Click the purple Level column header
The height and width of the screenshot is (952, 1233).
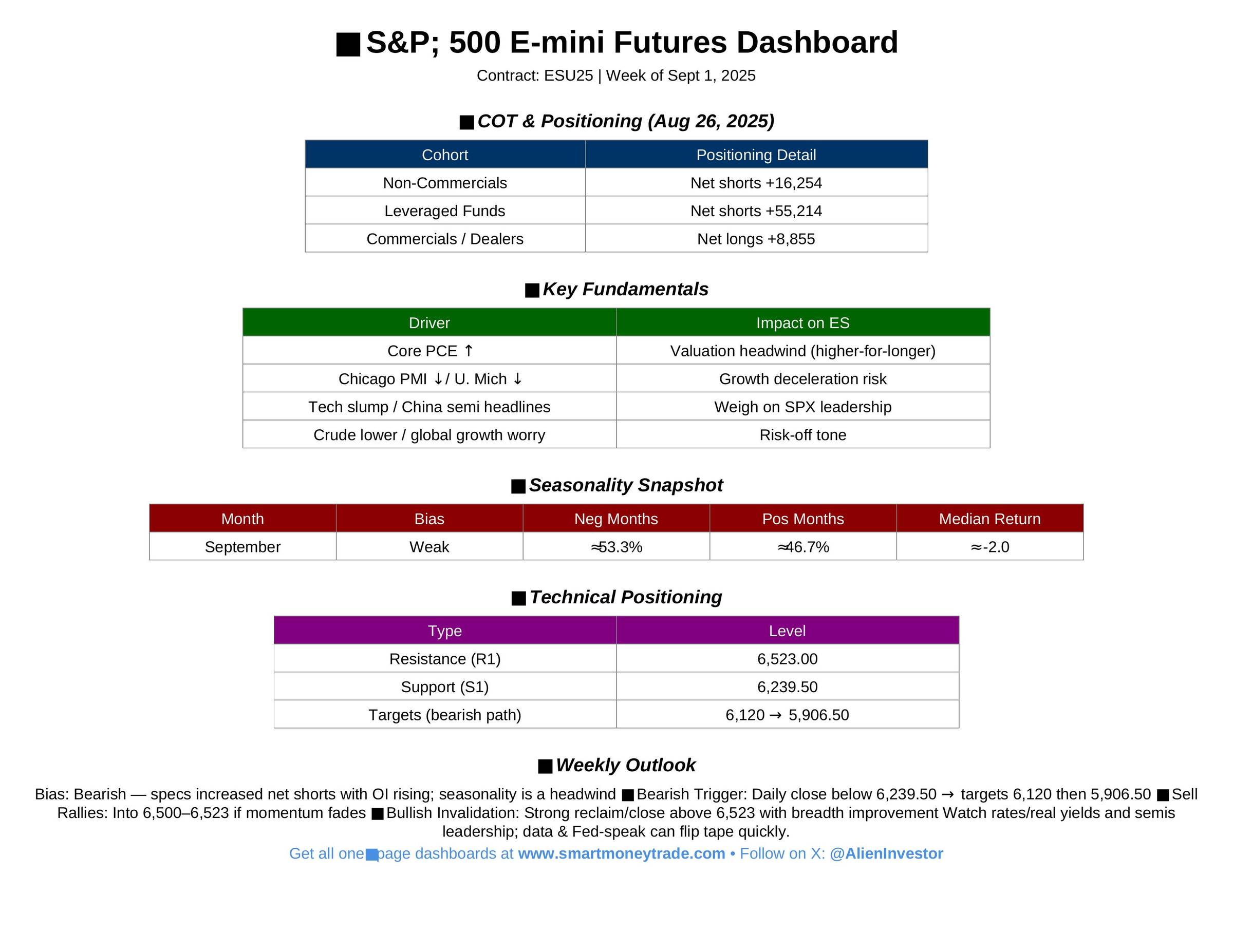point(787,631)
